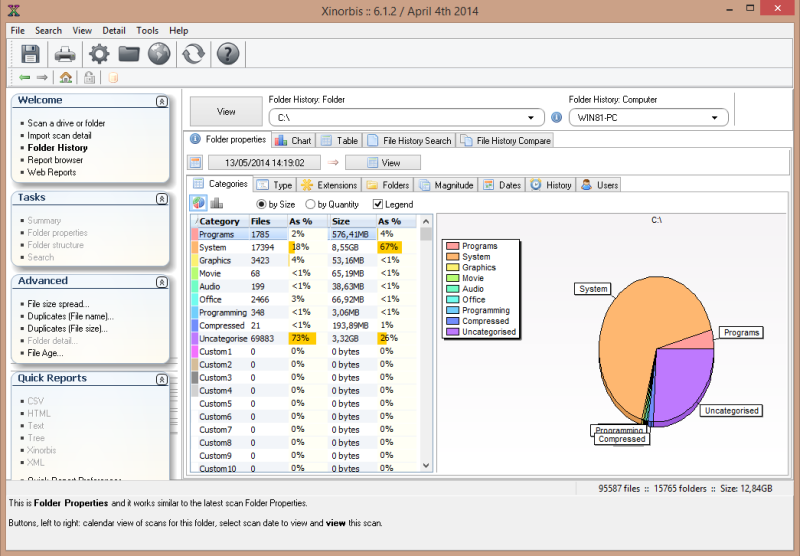Image resolution: width=800 pixels, height=556 pixels.
Task: Click the blue info icon beside folder combo
Action: coord(557,117)
